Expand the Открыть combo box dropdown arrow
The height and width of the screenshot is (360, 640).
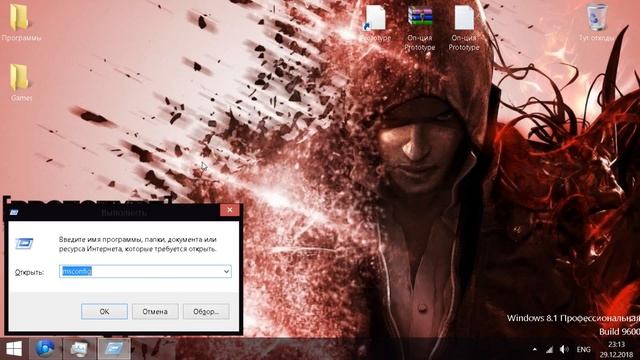tap(226, 271)
